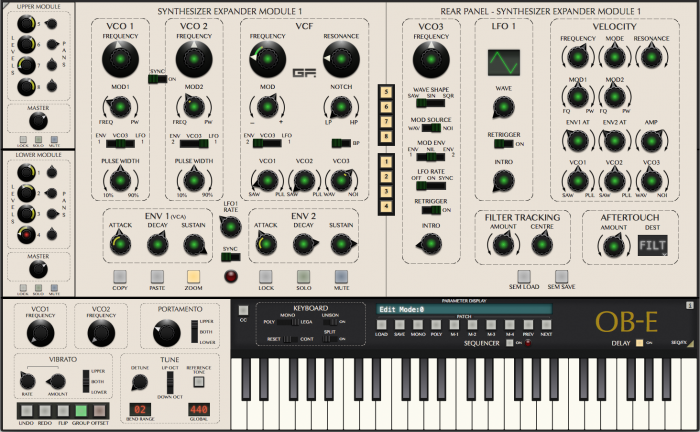Click the PREV patch button

[528, 324]
